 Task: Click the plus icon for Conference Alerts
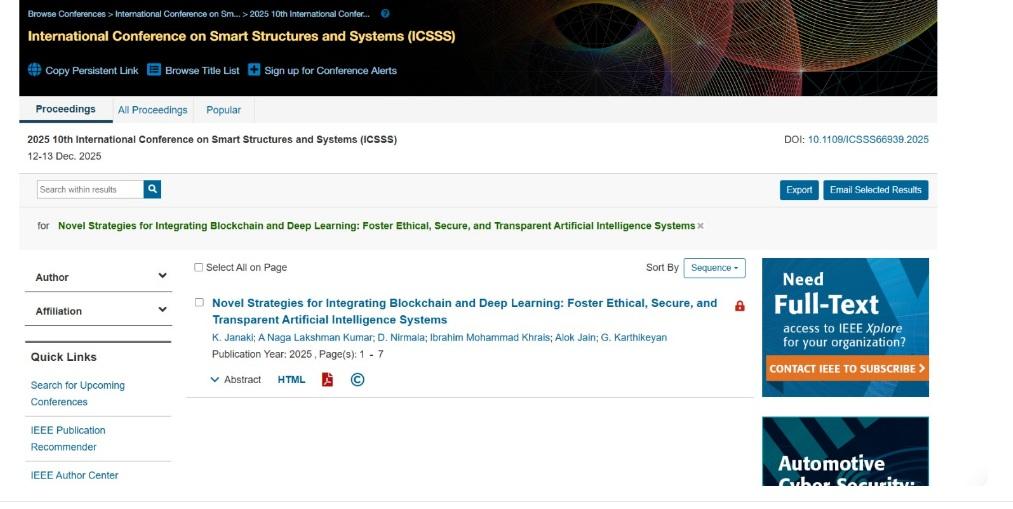click(x=254, y=70)
